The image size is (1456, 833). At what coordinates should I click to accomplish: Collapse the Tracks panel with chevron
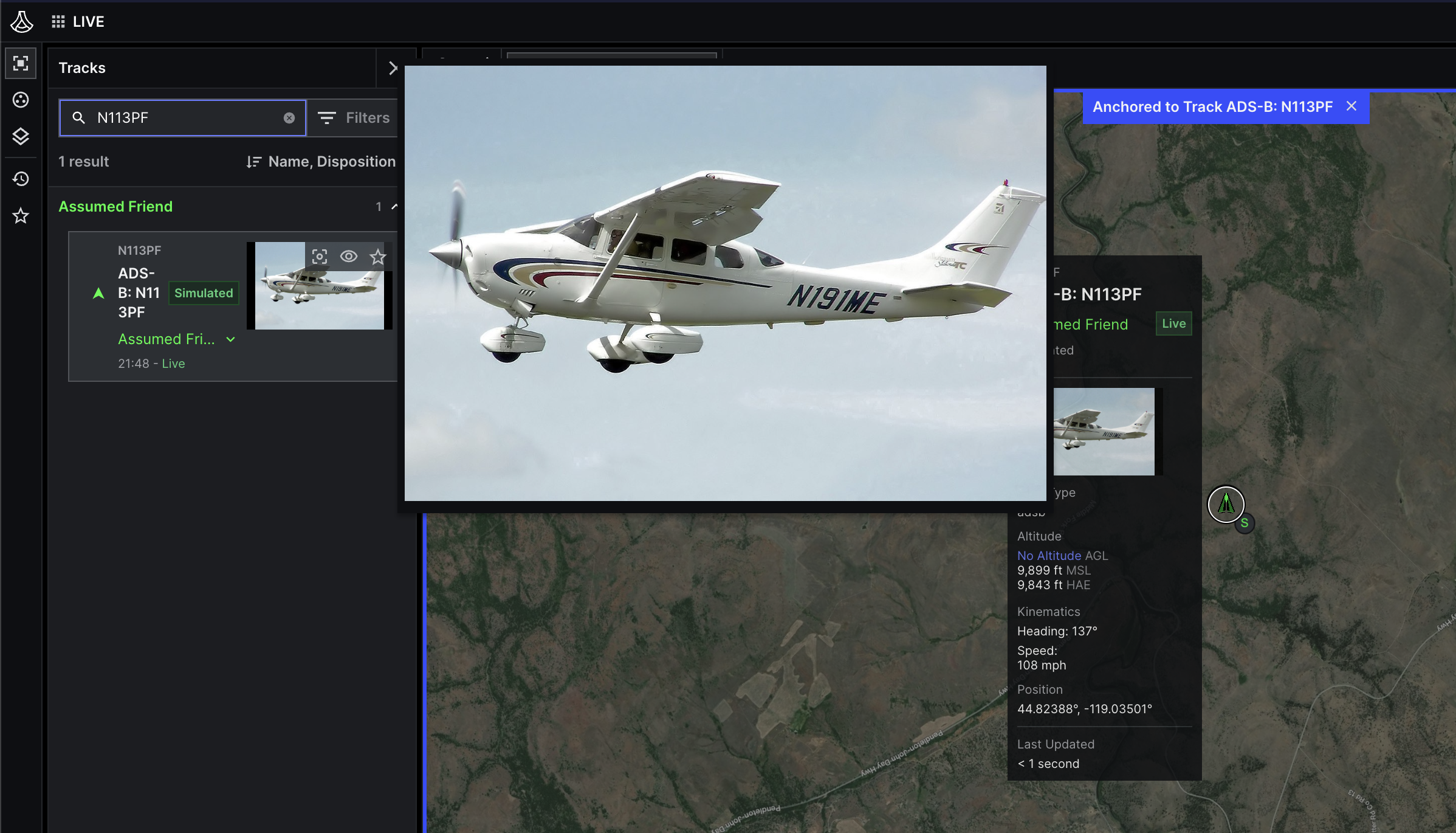click(393, 68)
